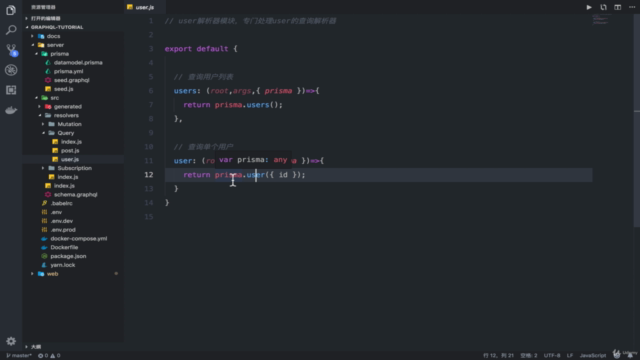Split the editor with split icon

point(618,7)
